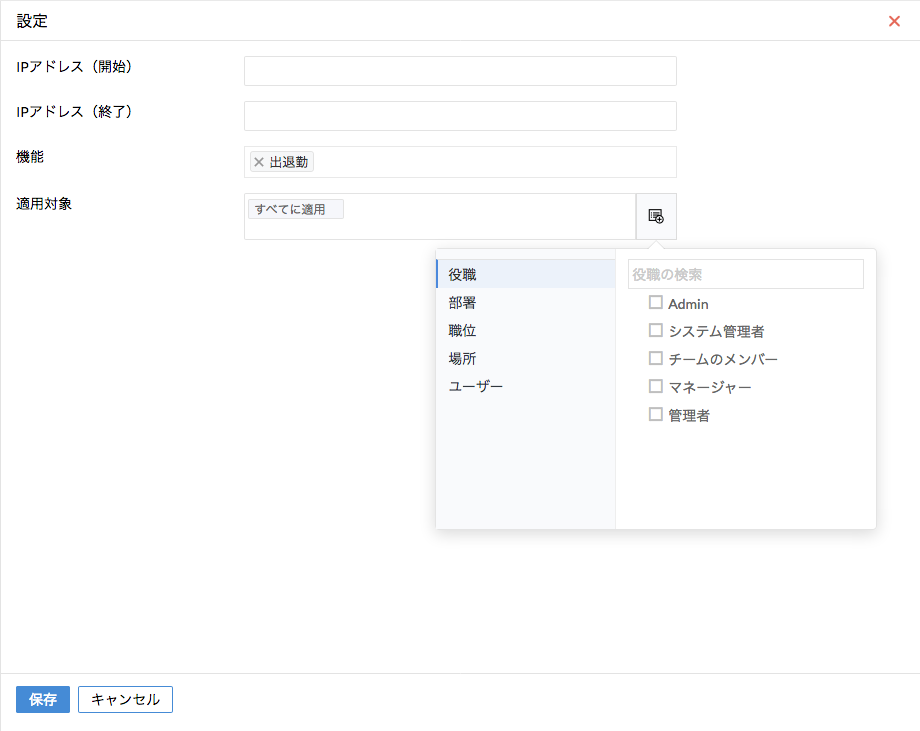Focus the IPアドレス（開始）input field

(460, 71)
